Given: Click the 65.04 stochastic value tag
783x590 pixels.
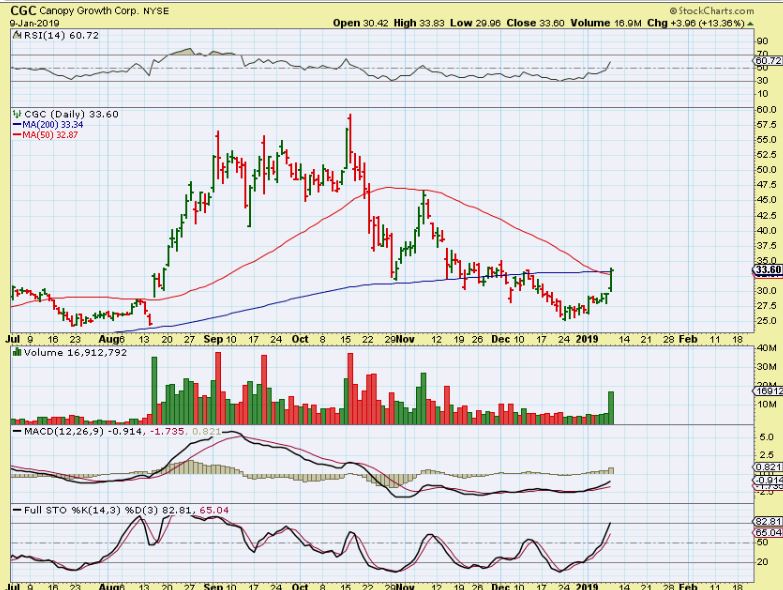Looking at the screenshot, I should 768,533.
